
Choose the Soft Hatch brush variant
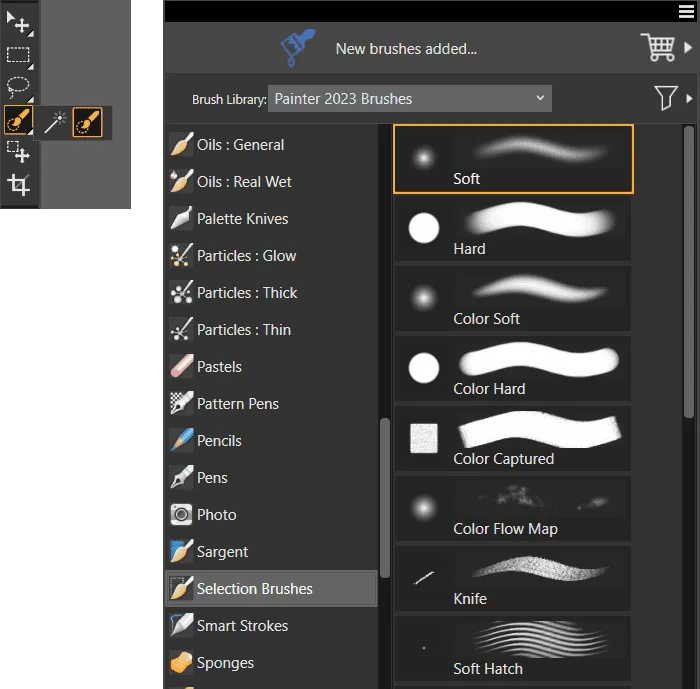tap(513, 649)
